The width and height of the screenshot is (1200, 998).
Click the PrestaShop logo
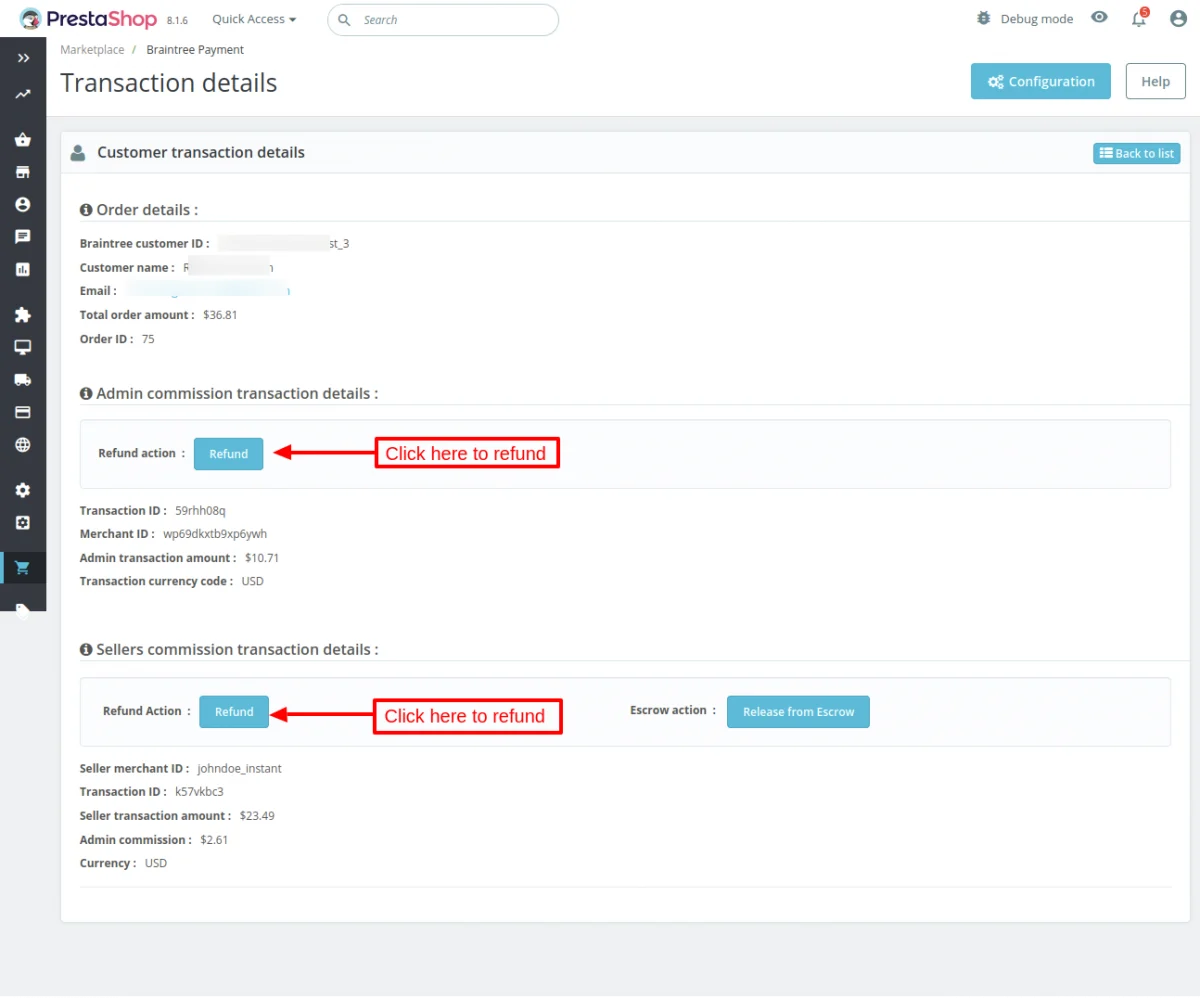(88, 19)
